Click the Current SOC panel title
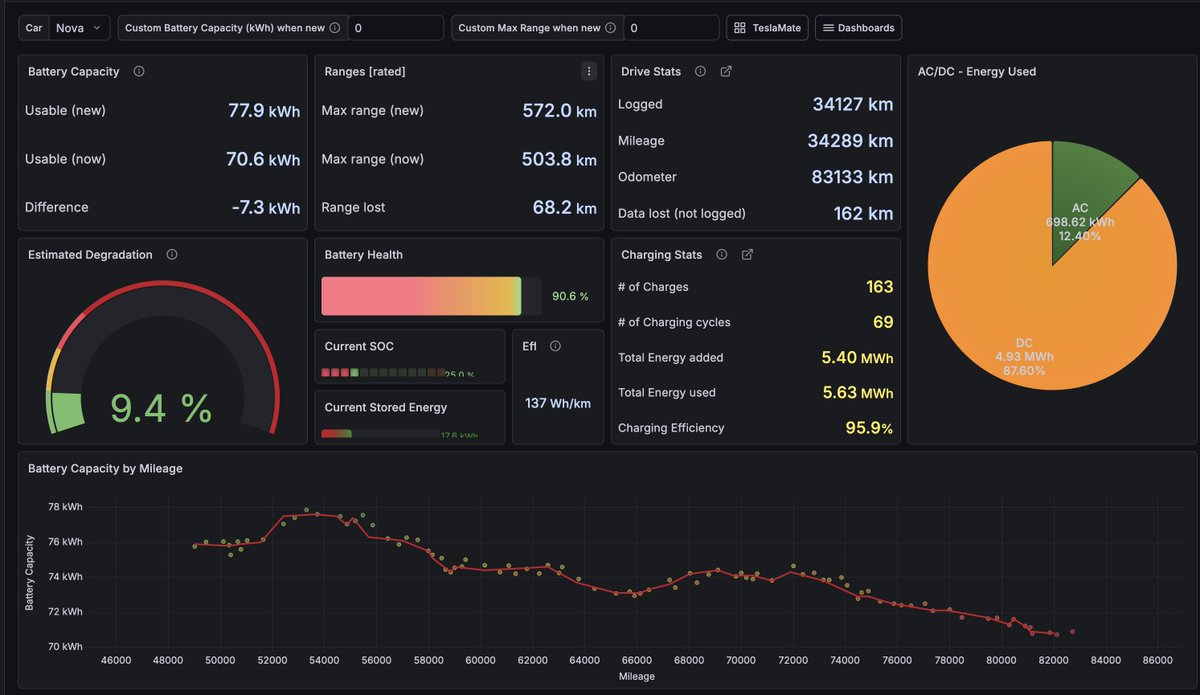 (x=359, y=346)
